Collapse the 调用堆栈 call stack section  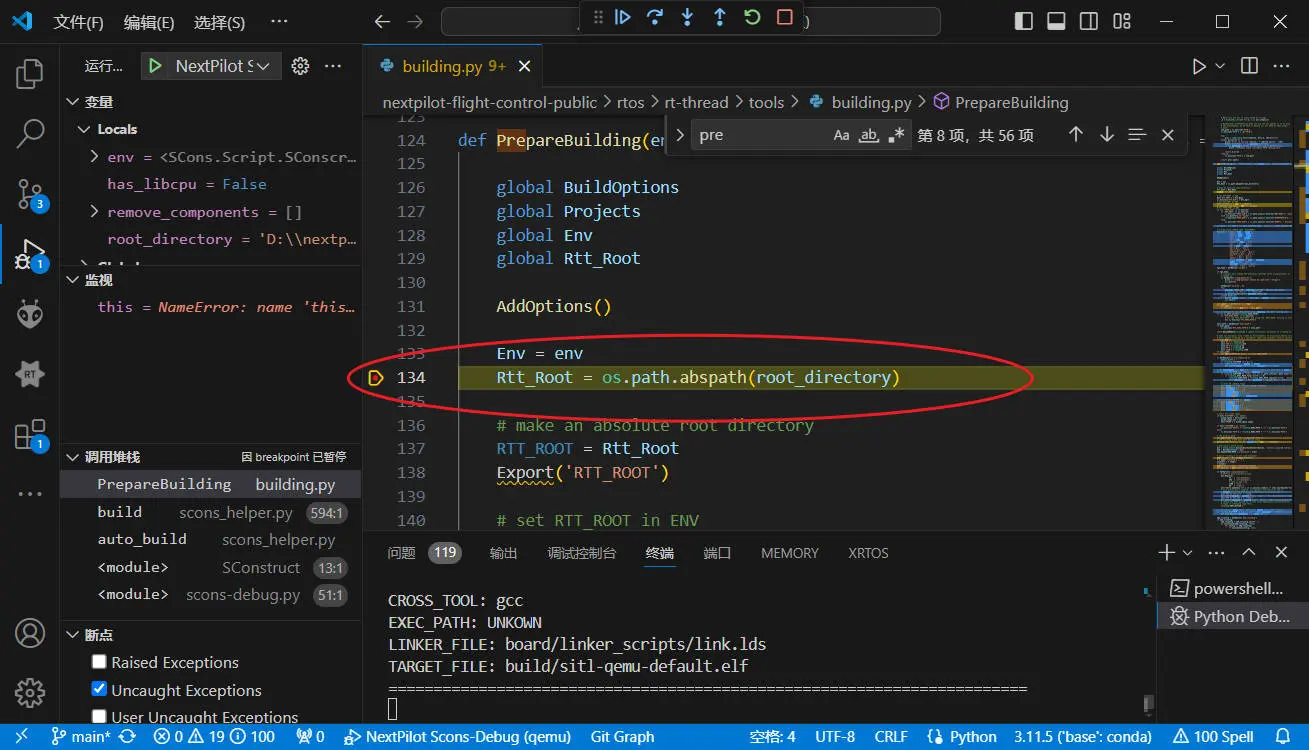coord(72,457)
